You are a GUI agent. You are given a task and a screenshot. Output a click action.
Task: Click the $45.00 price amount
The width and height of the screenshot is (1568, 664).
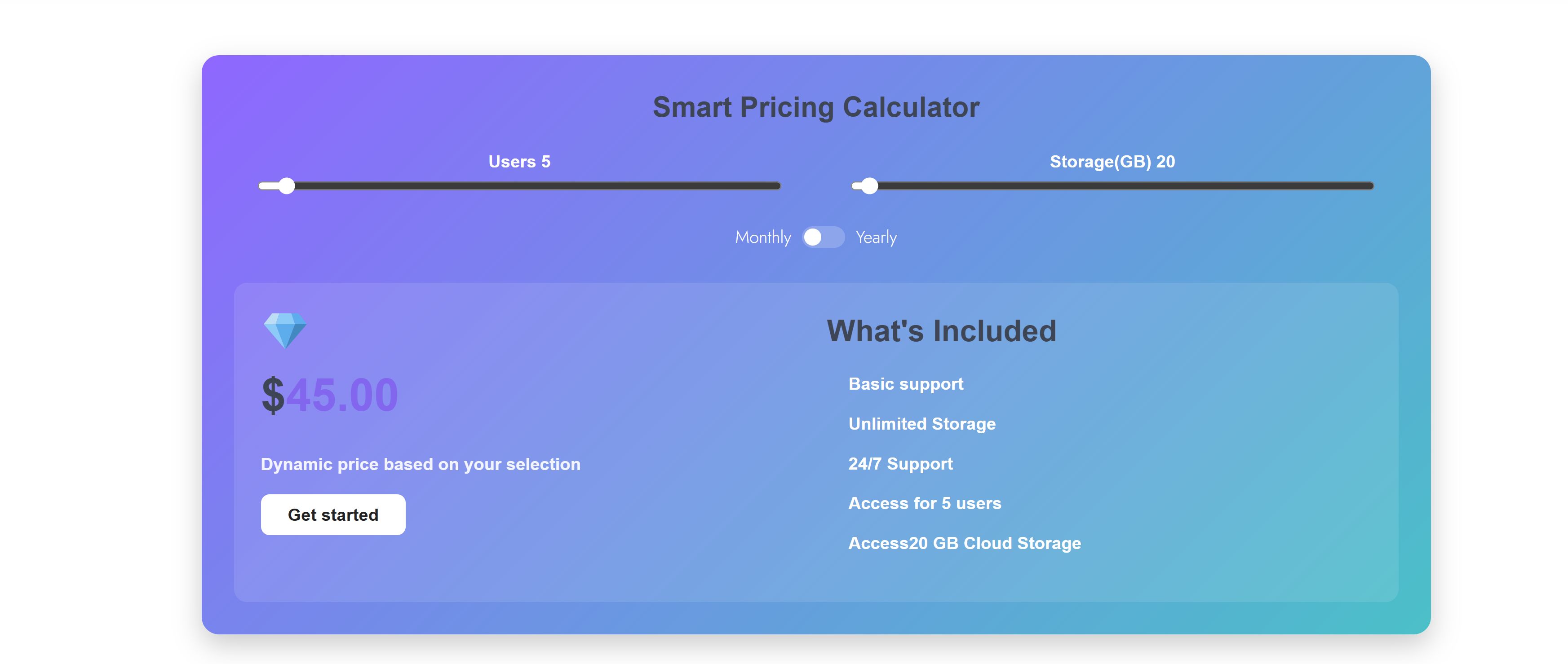330,395
